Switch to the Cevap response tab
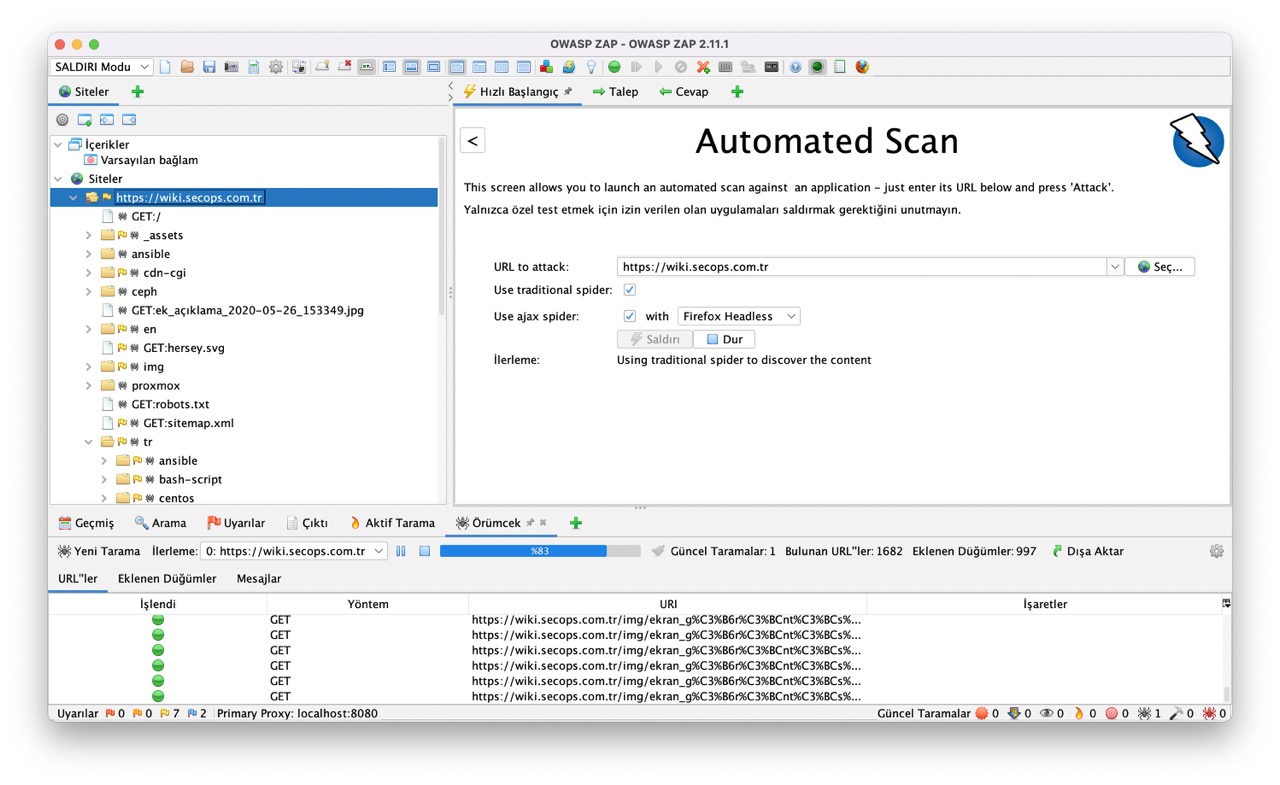 (684, 92)
